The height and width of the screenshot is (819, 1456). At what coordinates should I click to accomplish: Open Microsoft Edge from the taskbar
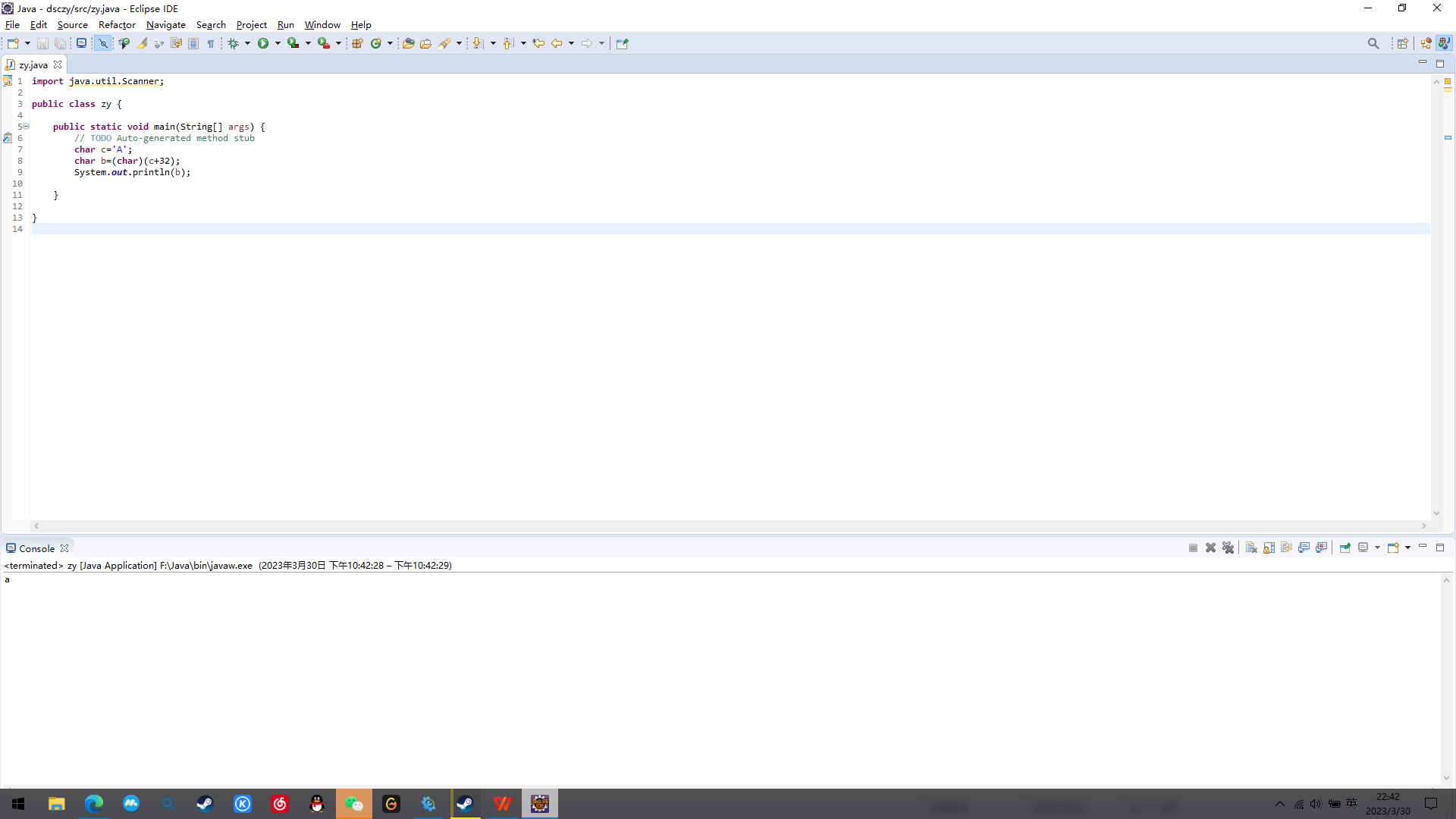pos(94,804)
